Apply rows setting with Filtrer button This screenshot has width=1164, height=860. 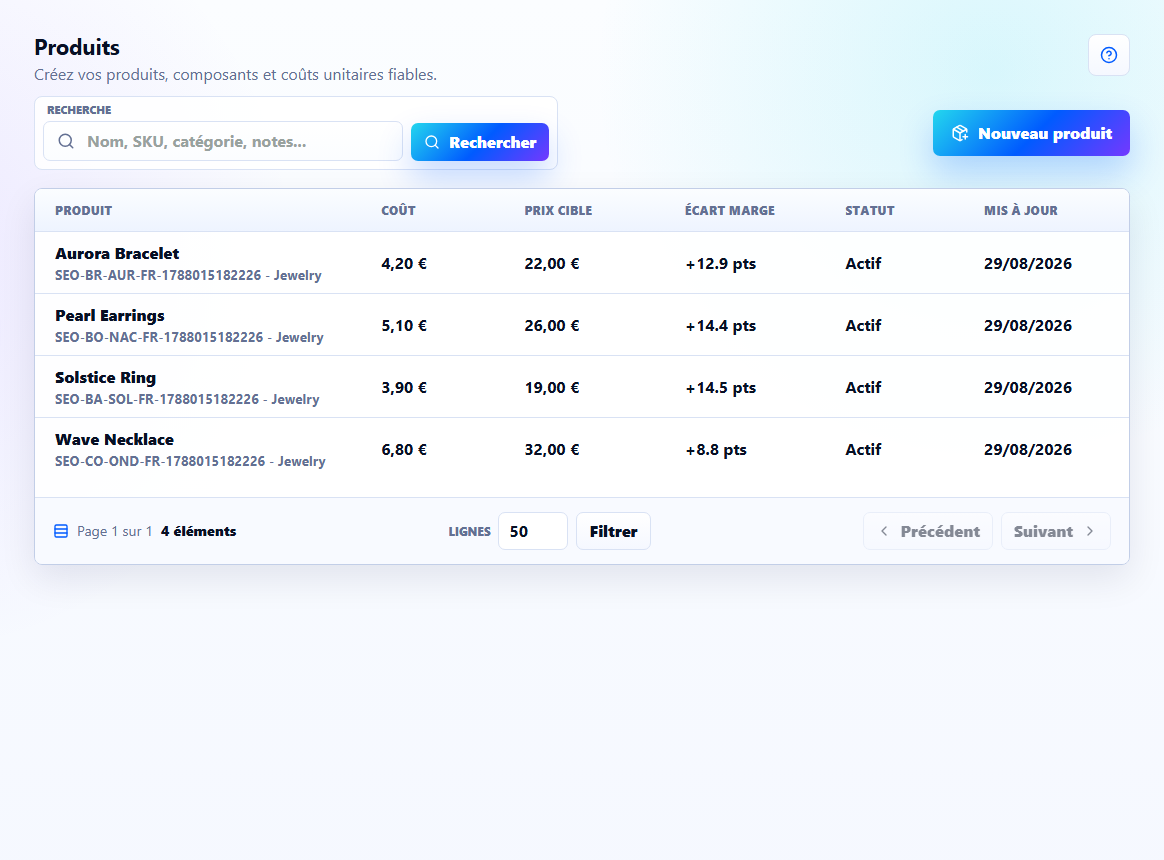pos(613,531)
